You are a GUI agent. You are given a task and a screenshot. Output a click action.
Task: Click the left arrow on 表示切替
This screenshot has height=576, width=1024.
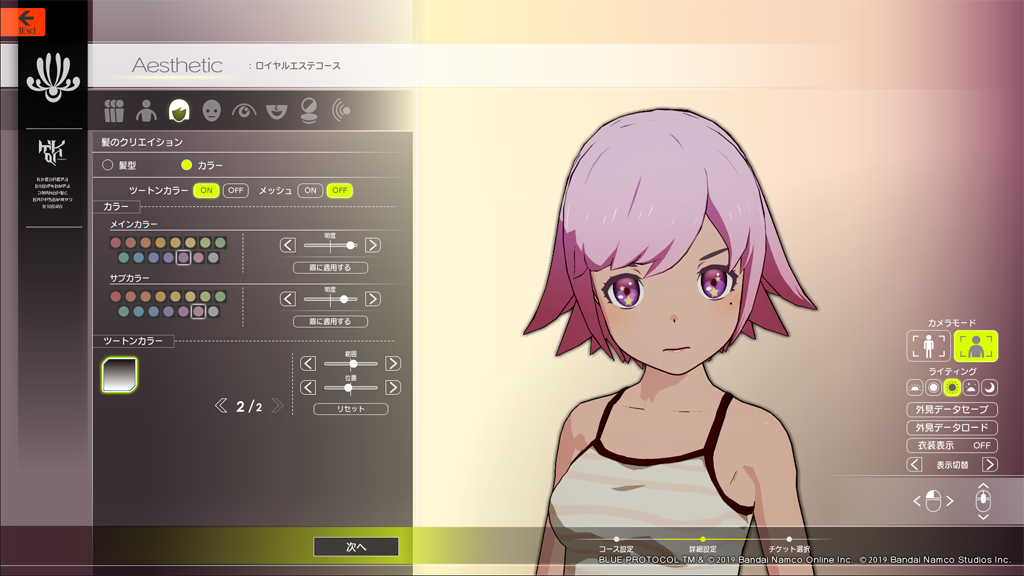(x=916, y=464)
